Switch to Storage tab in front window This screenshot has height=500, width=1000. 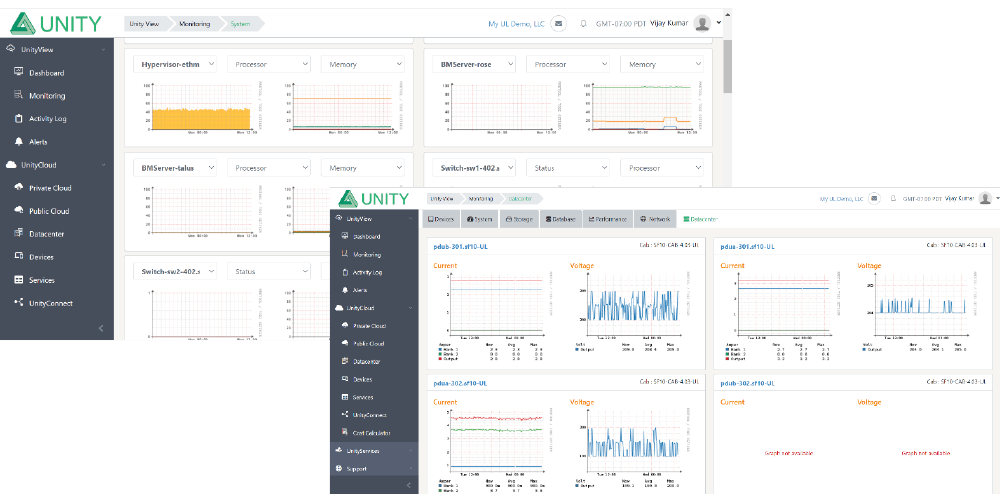click(x=519, y=219)
